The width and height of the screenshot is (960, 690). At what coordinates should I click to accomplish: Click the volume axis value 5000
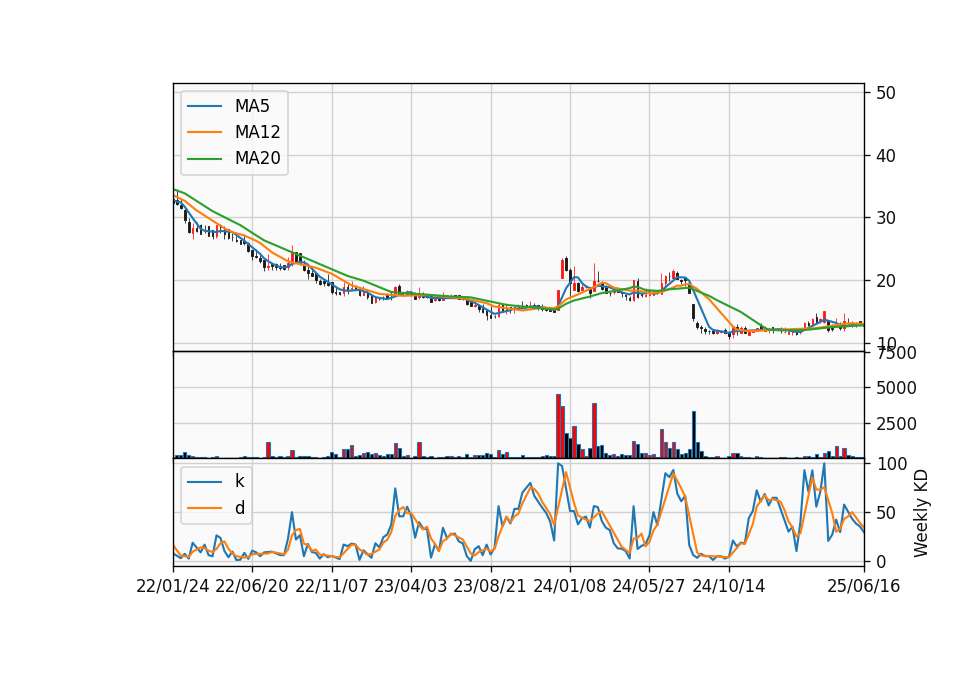(x=896, y=388)
